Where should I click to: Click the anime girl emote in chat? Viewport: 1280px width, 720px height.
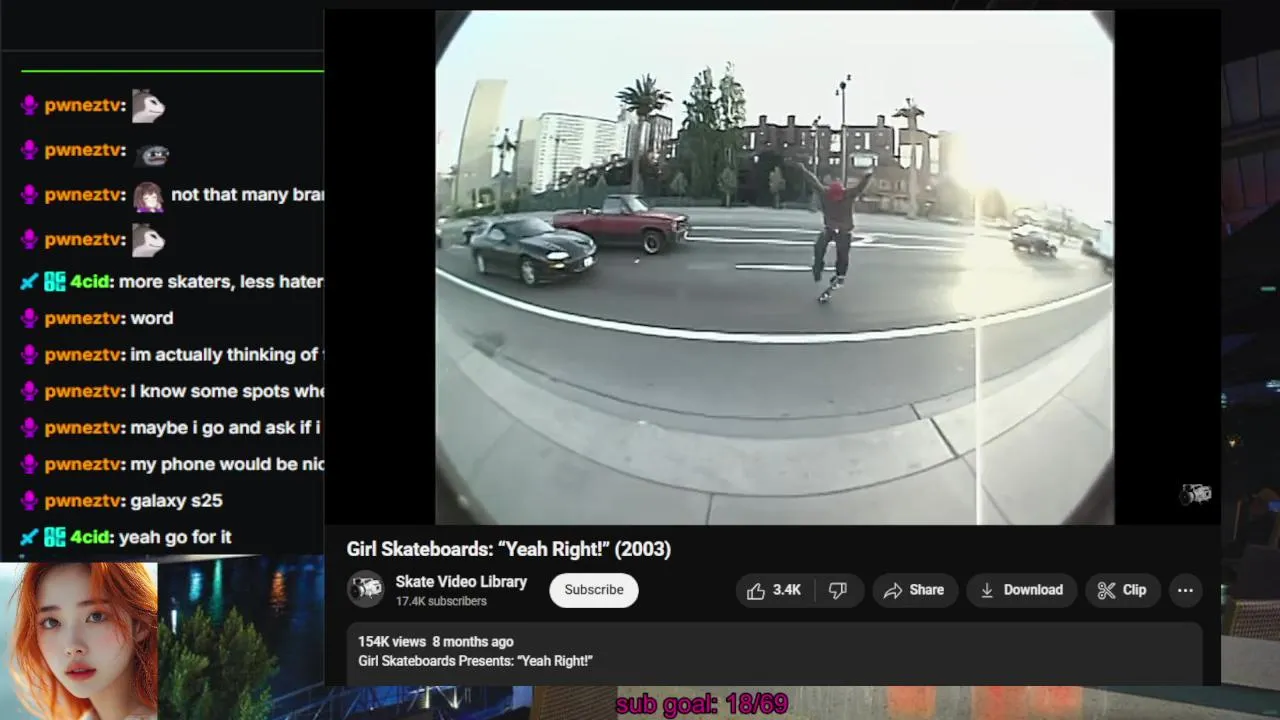tap(149, 195)
